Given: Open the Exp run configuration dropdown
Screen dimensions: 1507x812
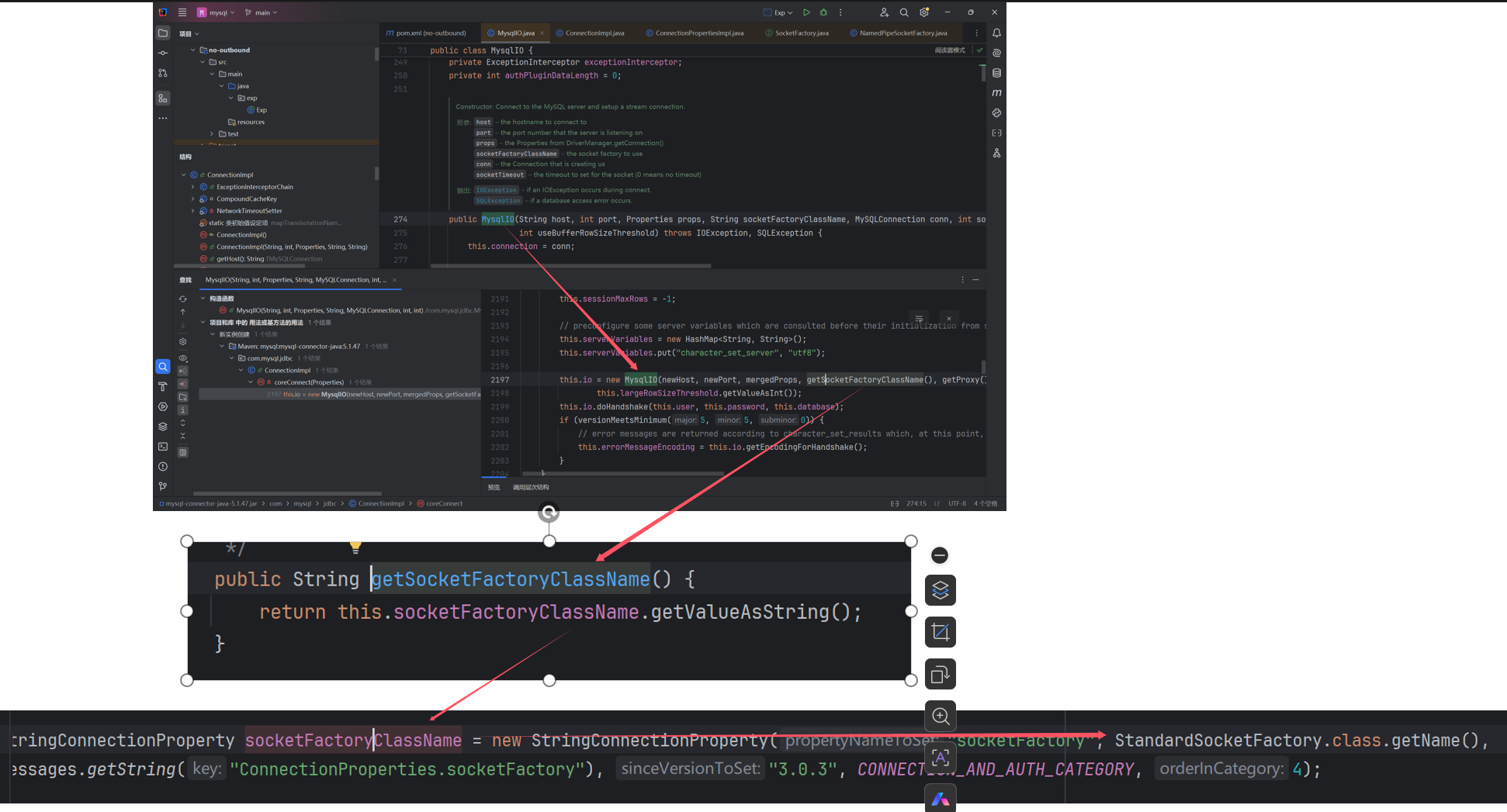Looking at the screenshot, I should click(x=778, y=12).
